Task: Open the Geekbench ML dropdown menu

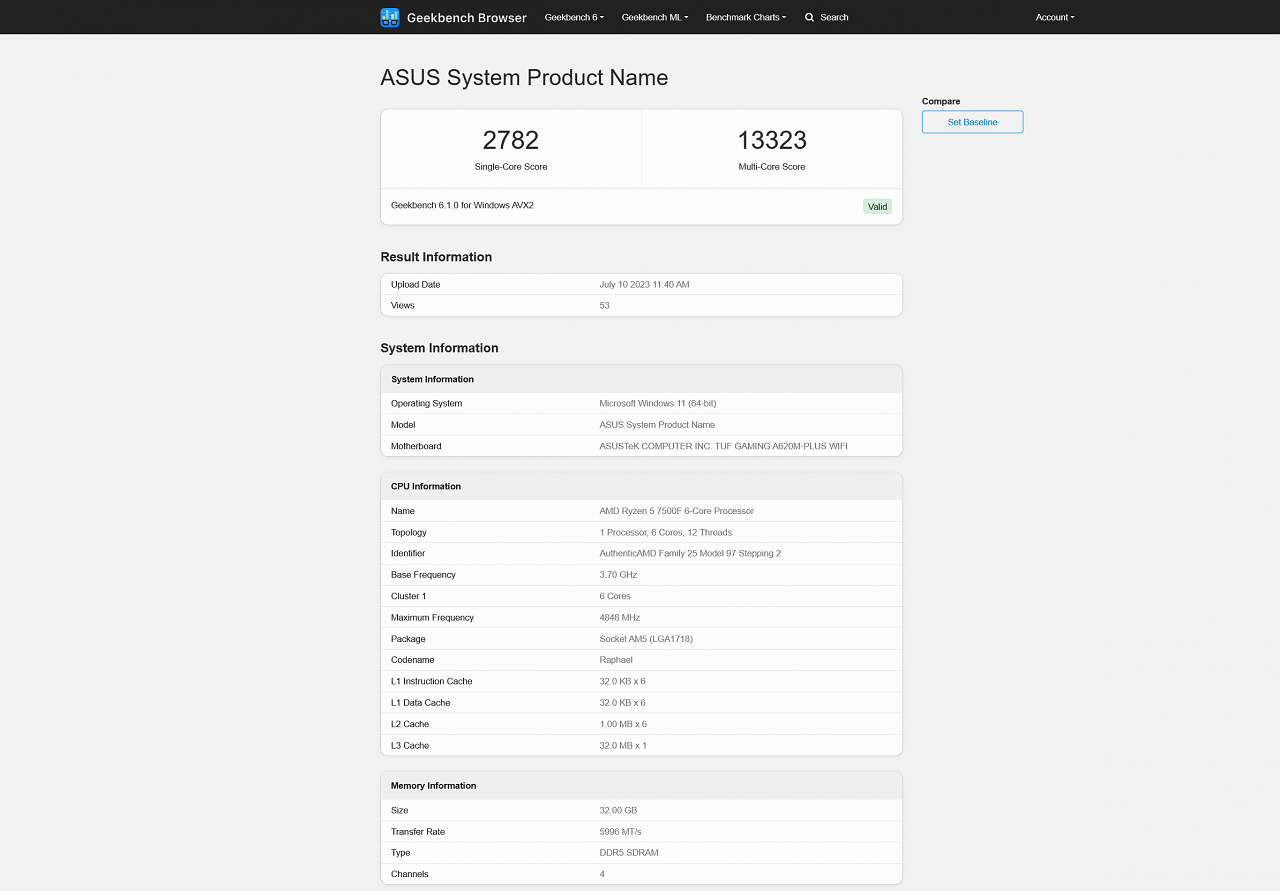Action: 655,17
